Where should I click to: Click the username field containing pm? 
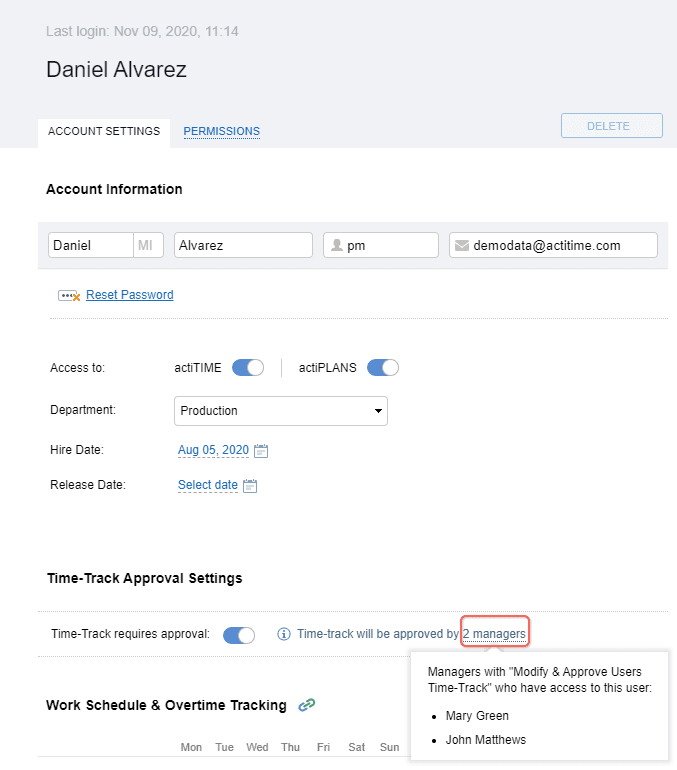click(x=380, y=245)
